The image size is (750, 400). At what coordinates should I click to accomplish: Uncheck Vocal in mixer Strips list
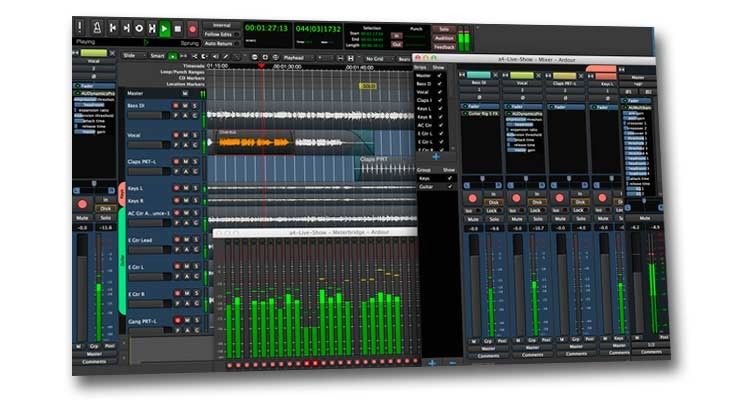440,92
